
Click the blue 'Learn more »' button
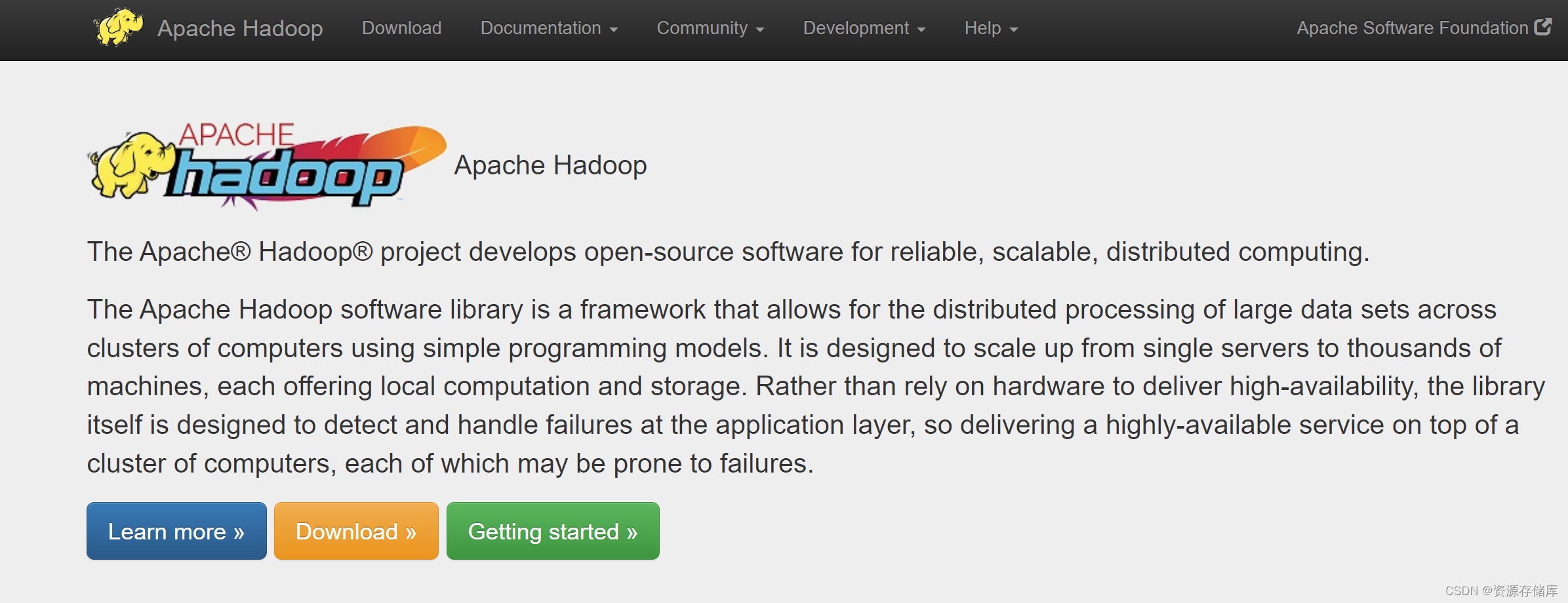point(176,531)
